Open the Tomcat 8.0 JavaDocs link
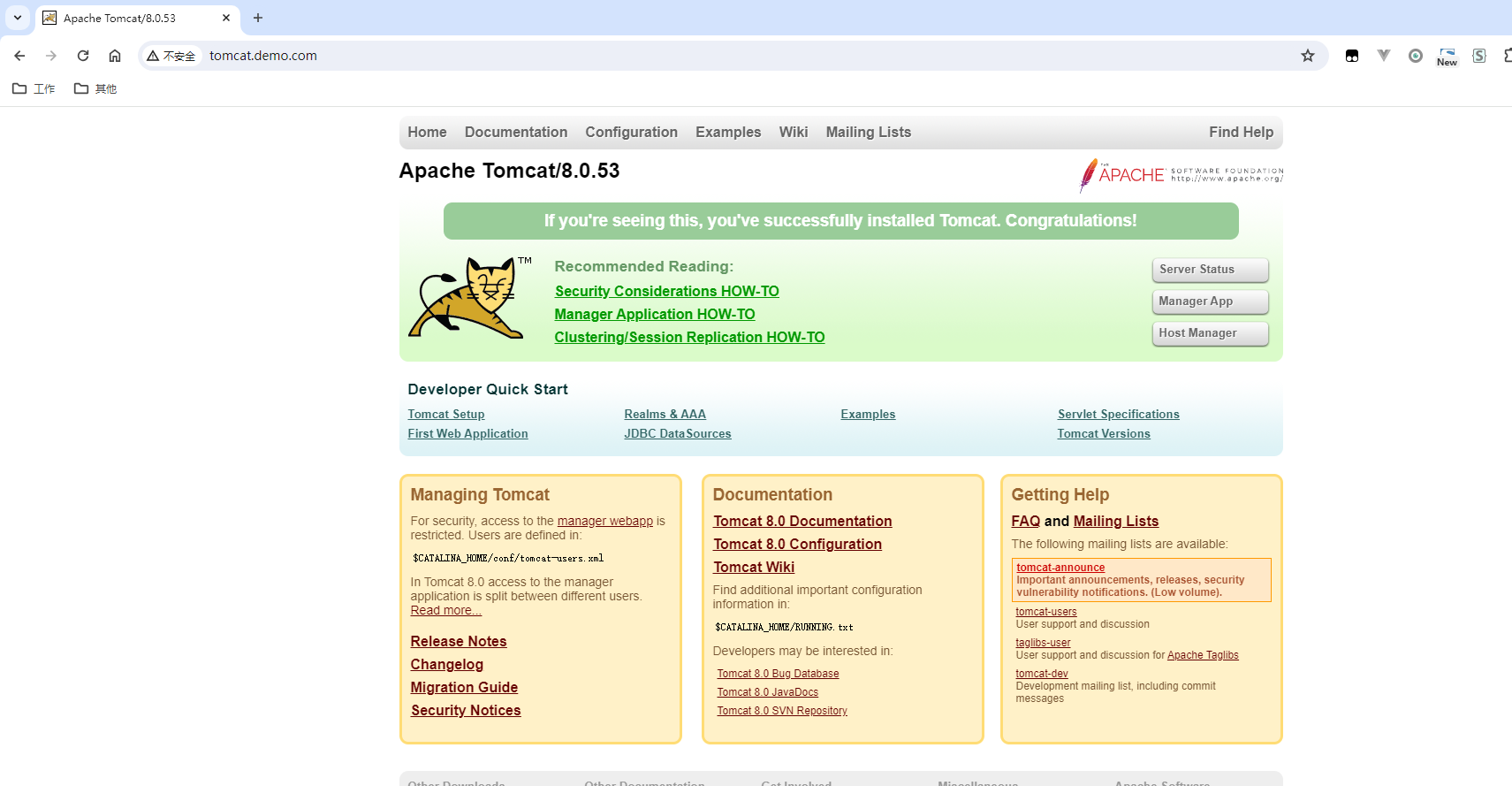This screenshot has height=786, width=1512. click(767, 692)
